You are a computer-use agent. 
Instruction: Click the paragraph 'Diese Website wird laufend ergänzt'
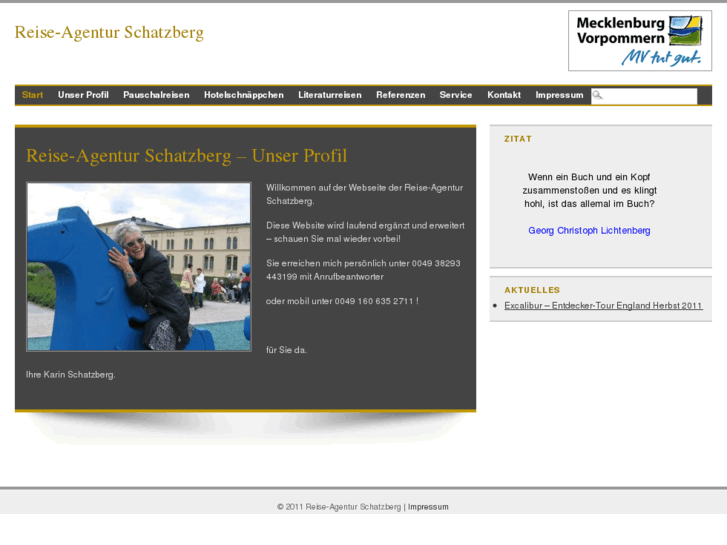[x=365, y=232]
